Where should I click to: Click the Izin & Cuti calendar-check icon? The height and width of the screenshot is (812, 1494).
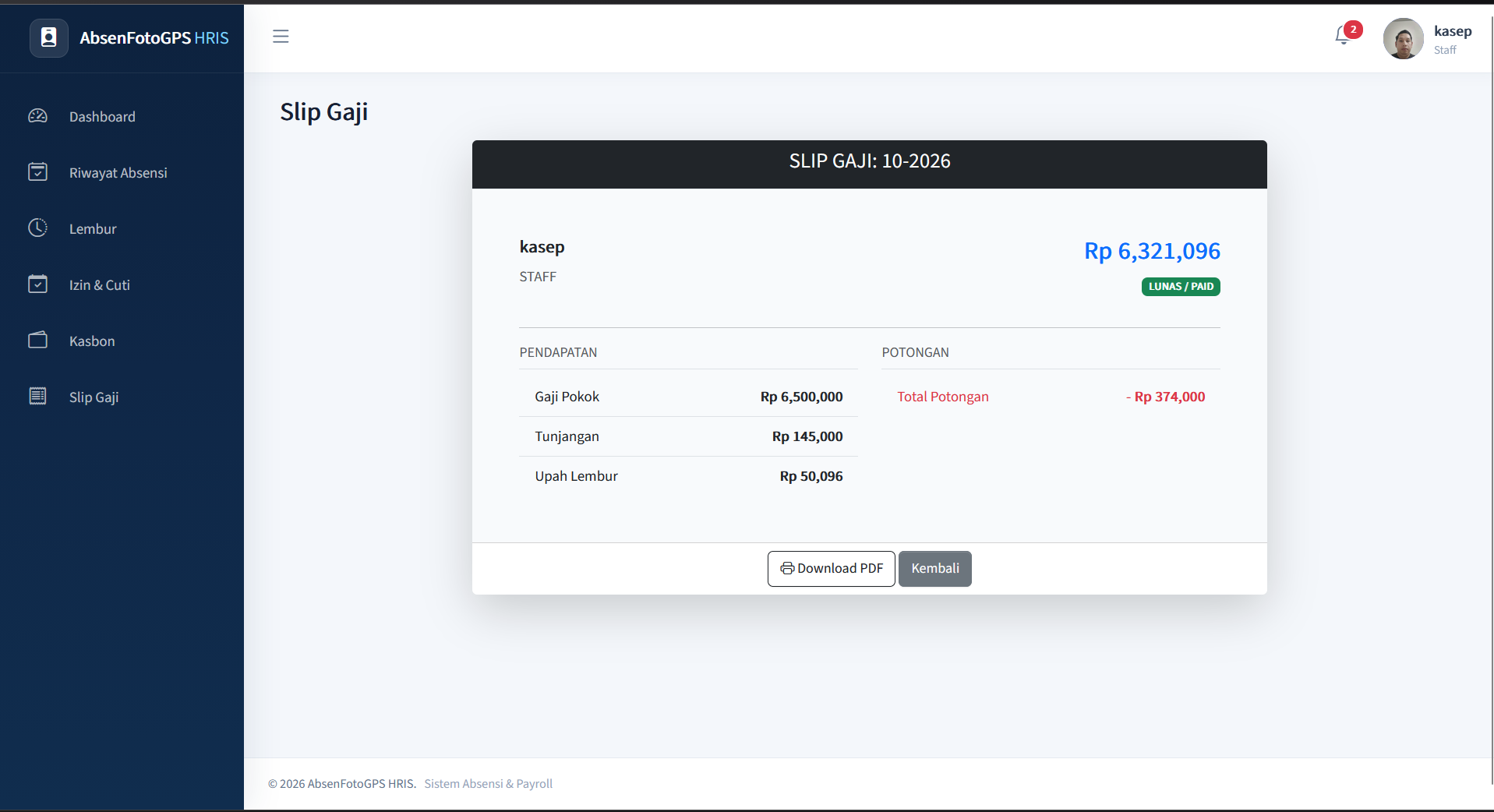click(37, 284)
